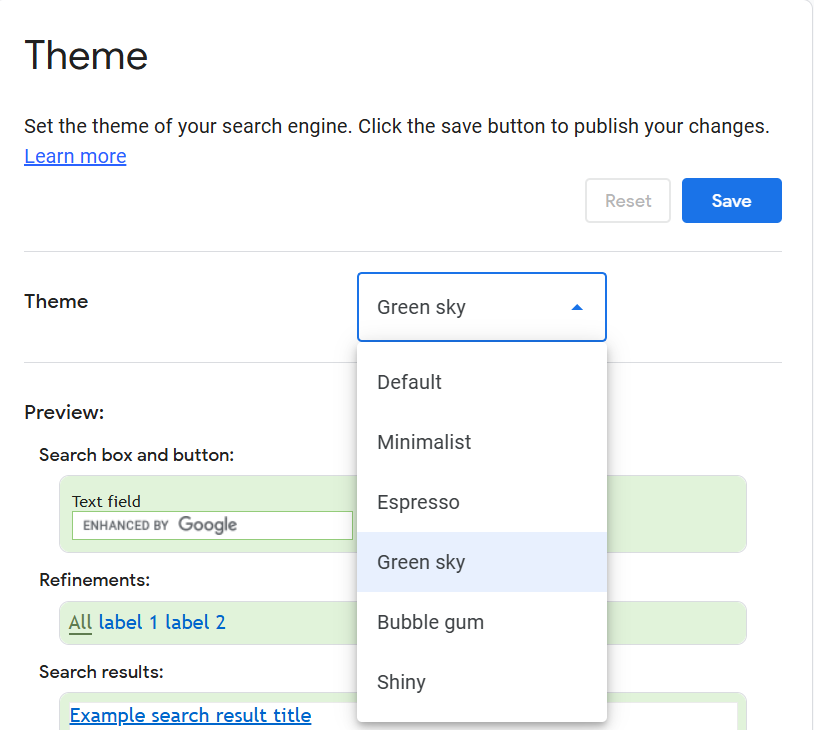Screen dimensions: 814x730
Task: Click the Save button
Action: (x=731, y=200)
